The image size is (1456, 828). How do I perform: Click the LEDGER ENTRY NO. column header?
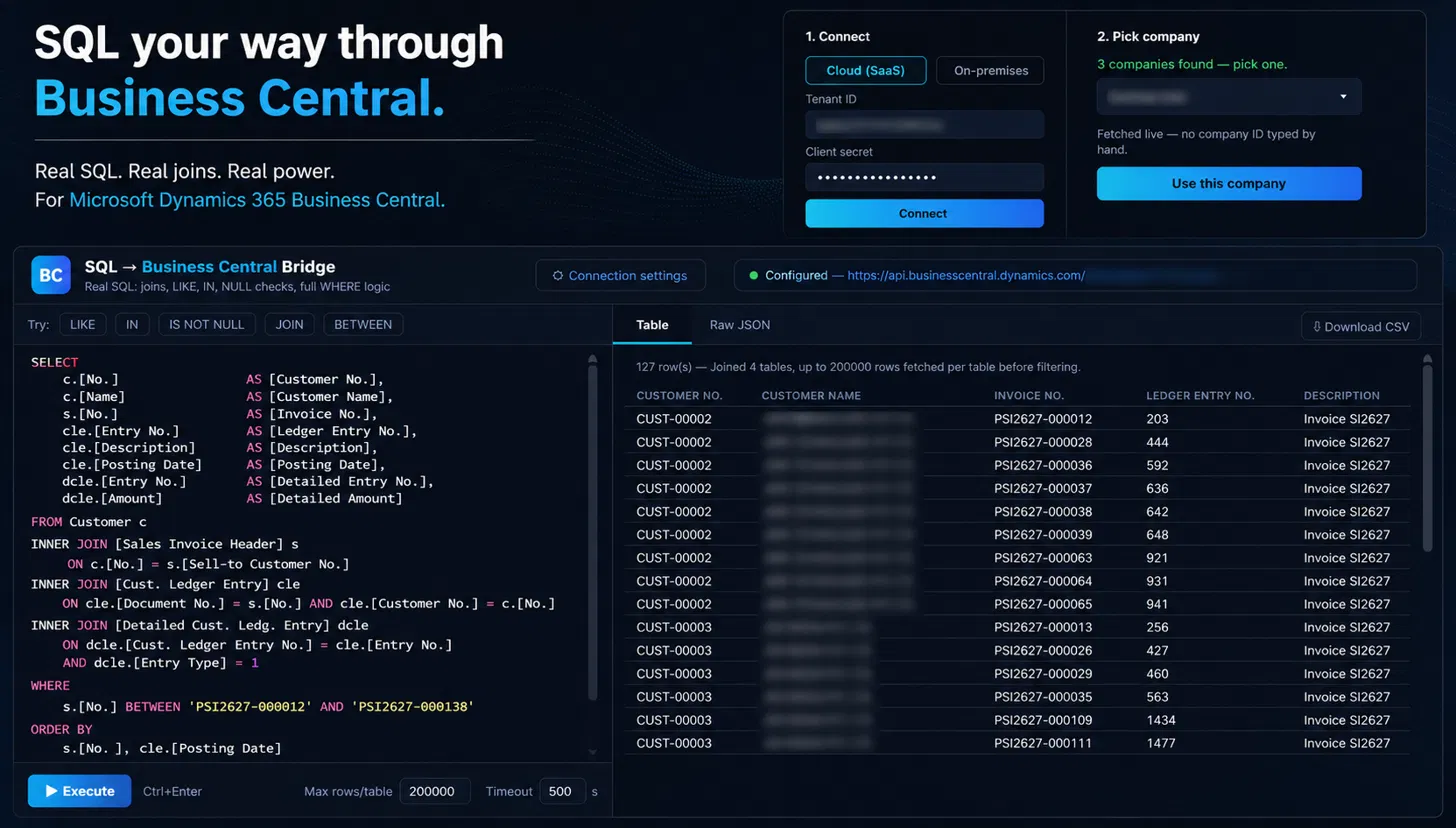[1200, 395]
